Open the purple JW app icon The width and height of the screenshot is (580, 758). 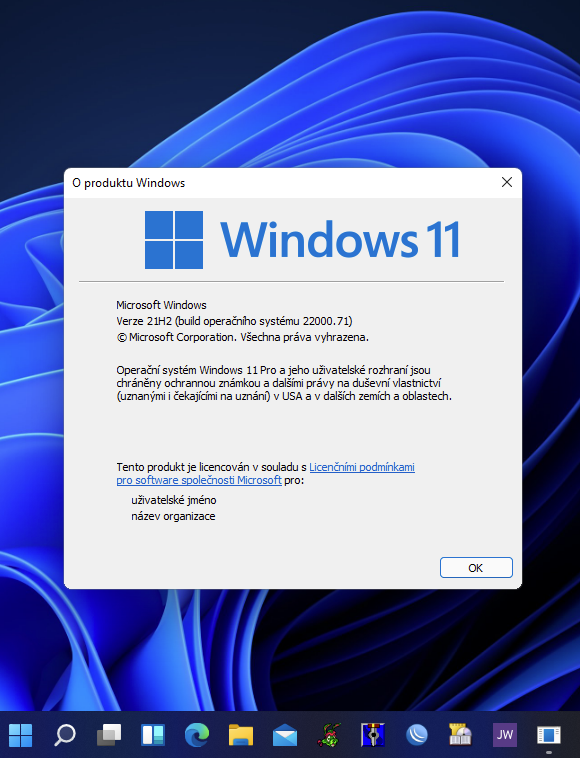tap(505, 735)
